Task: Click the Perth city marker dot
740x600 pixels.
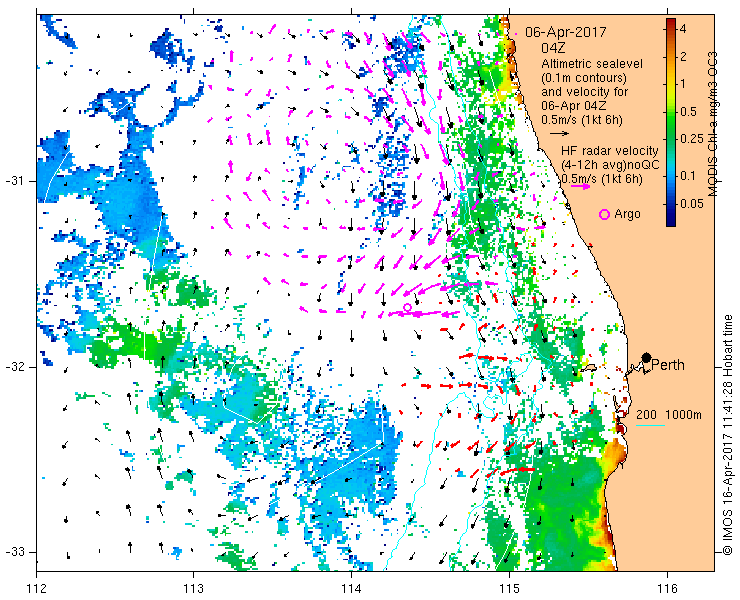Action: [x=647, y=358]
